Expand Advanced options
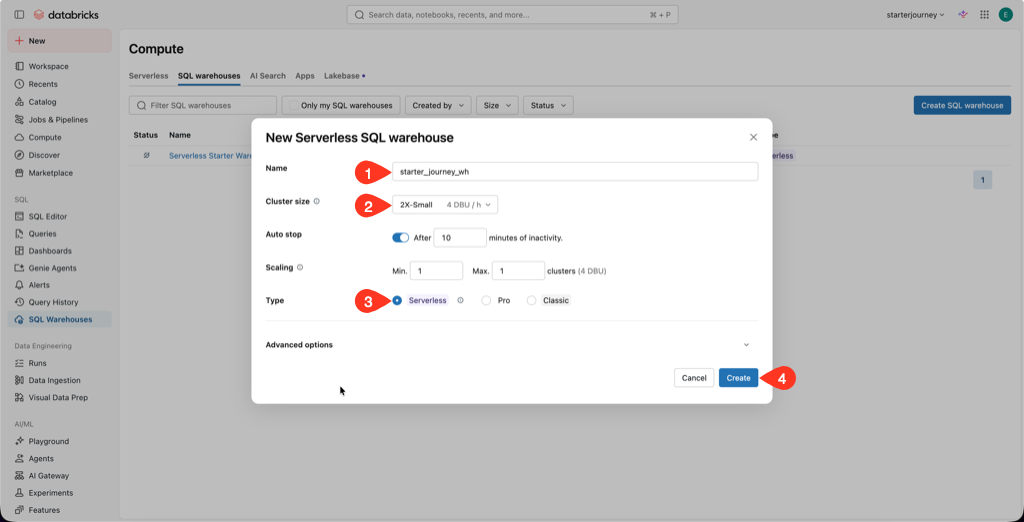The width and height of the screenshot is (1024, 522). click(511, 345)
